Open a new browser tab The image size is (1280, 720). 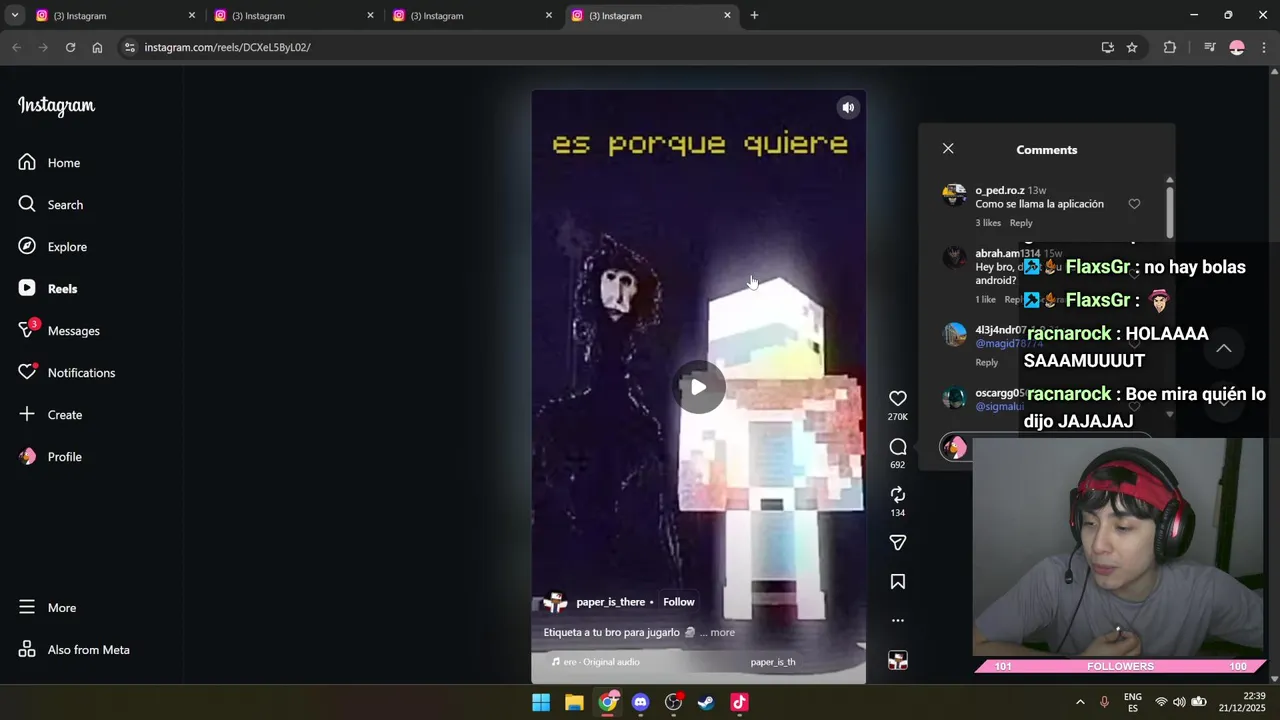(754, 16)
